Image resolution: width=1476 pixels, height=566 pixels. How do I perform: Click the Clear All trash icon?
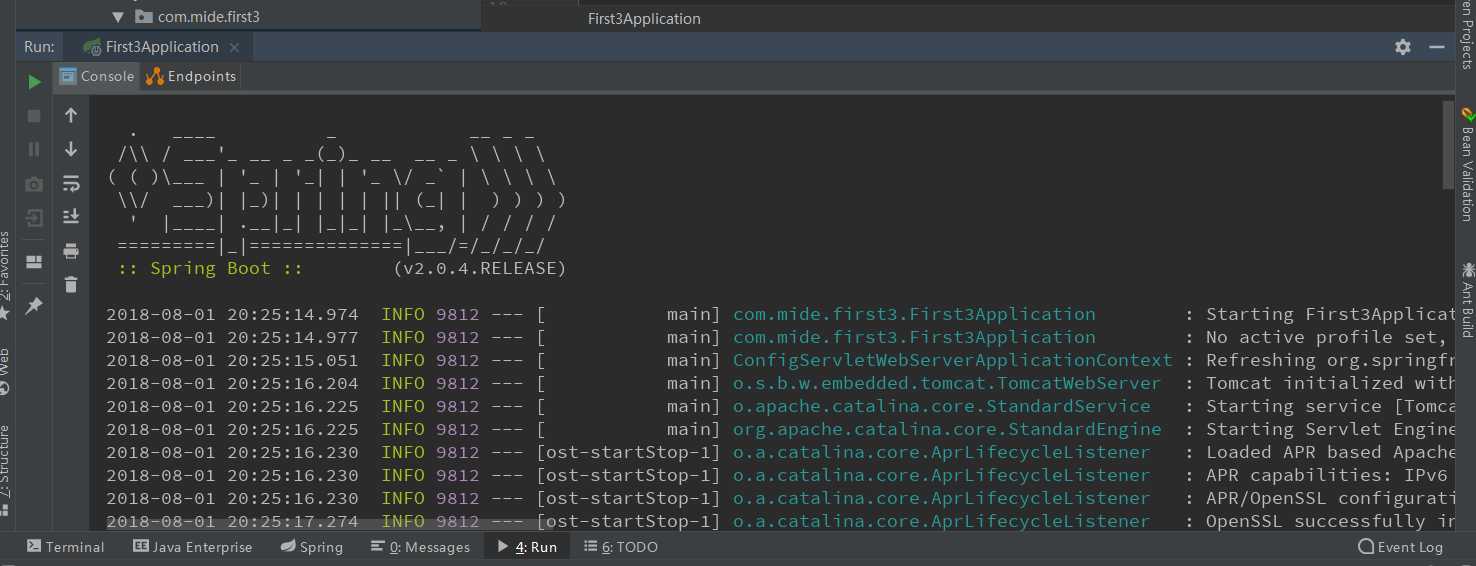tap(71, 285)
